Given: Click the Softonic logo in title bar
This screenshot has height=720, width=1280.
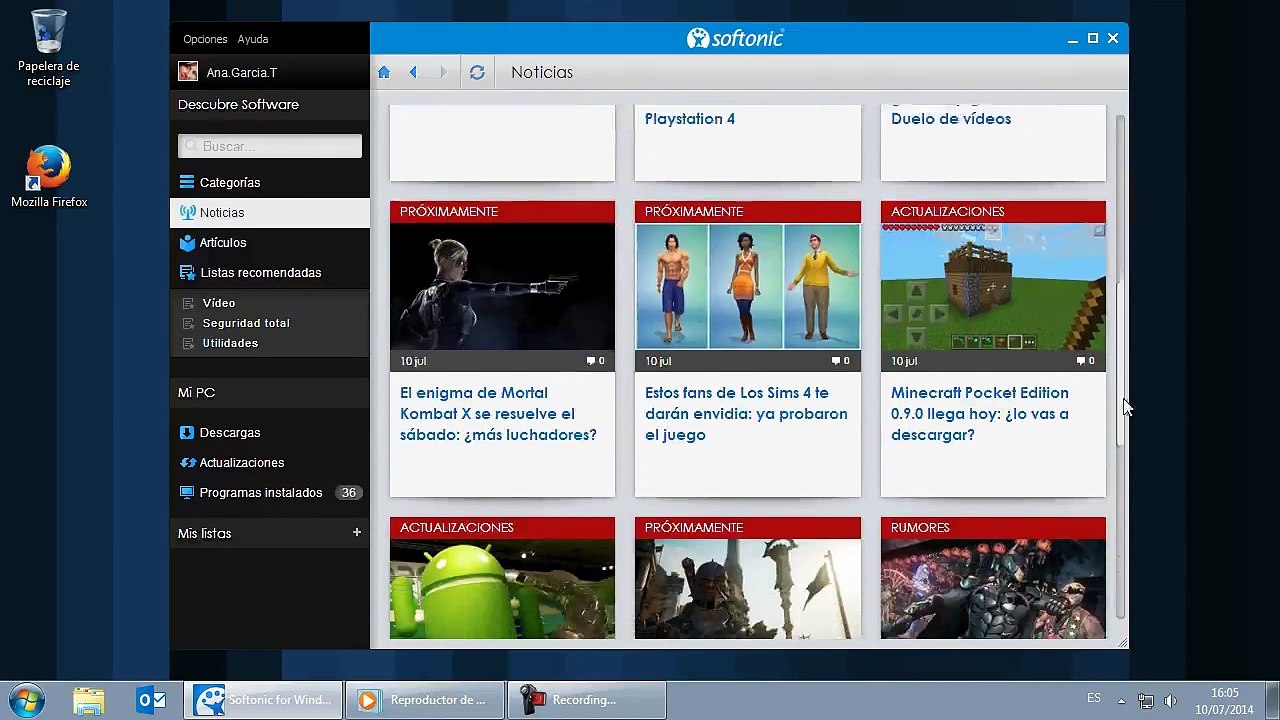Looking at the screenshot, I should point(735,38).
